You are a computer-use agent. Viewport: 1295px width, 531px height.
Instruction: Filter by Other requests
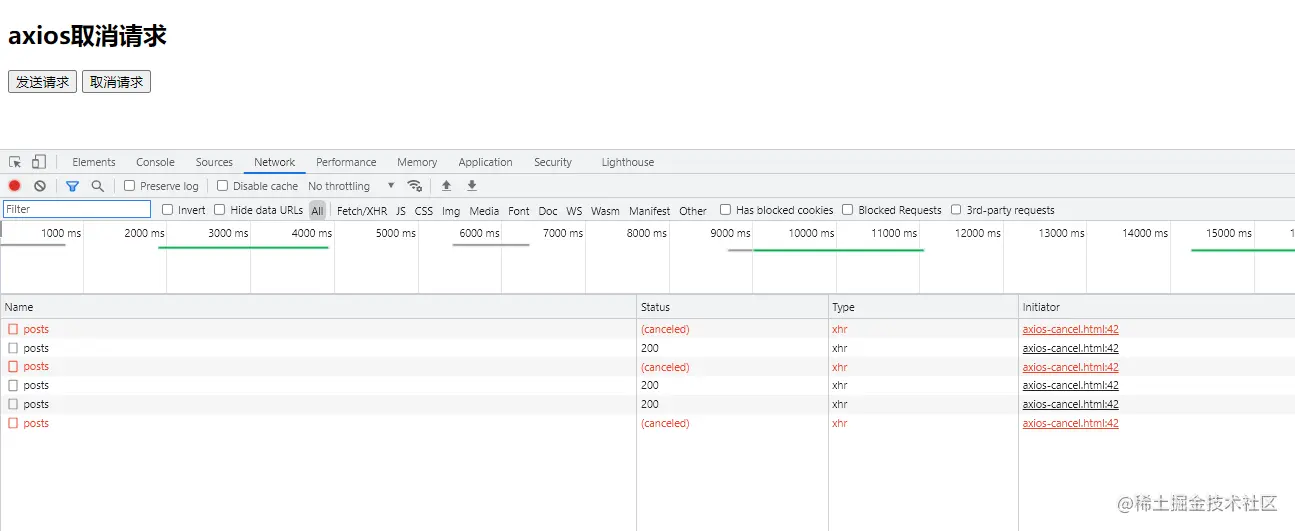click(693, 211)
